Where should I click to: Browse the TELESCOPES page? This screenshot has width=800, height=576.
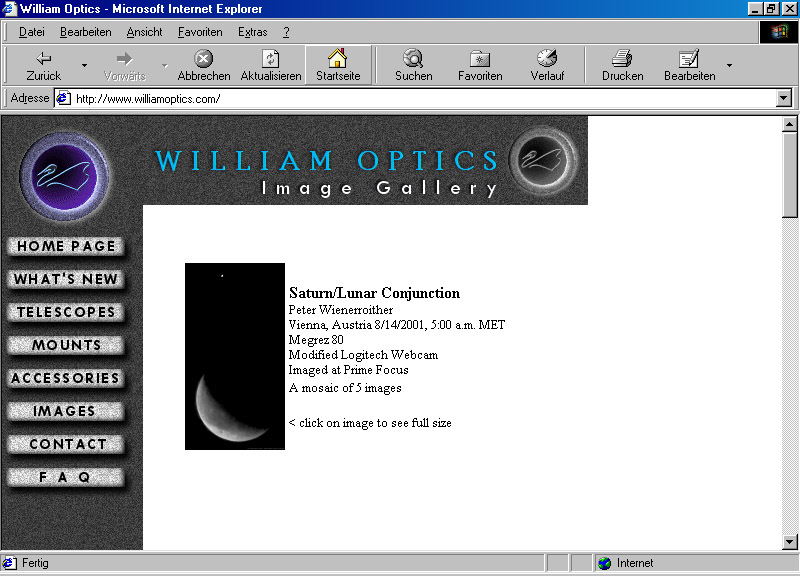point(66,312)
